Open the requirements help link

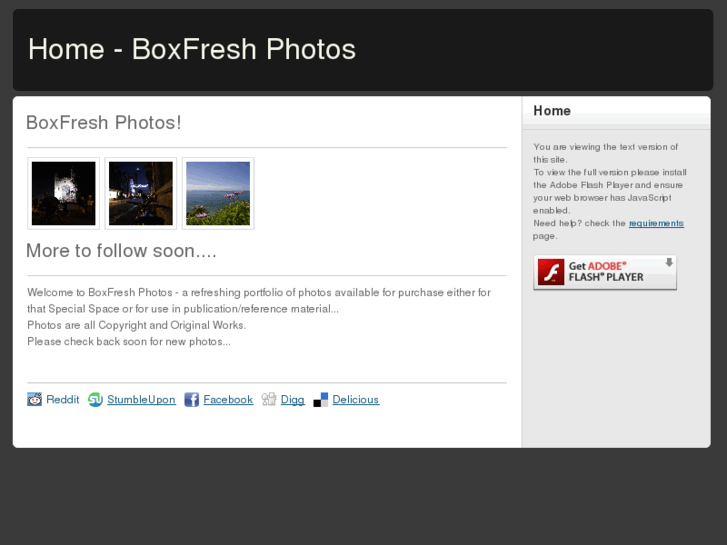tap(656, 223)
